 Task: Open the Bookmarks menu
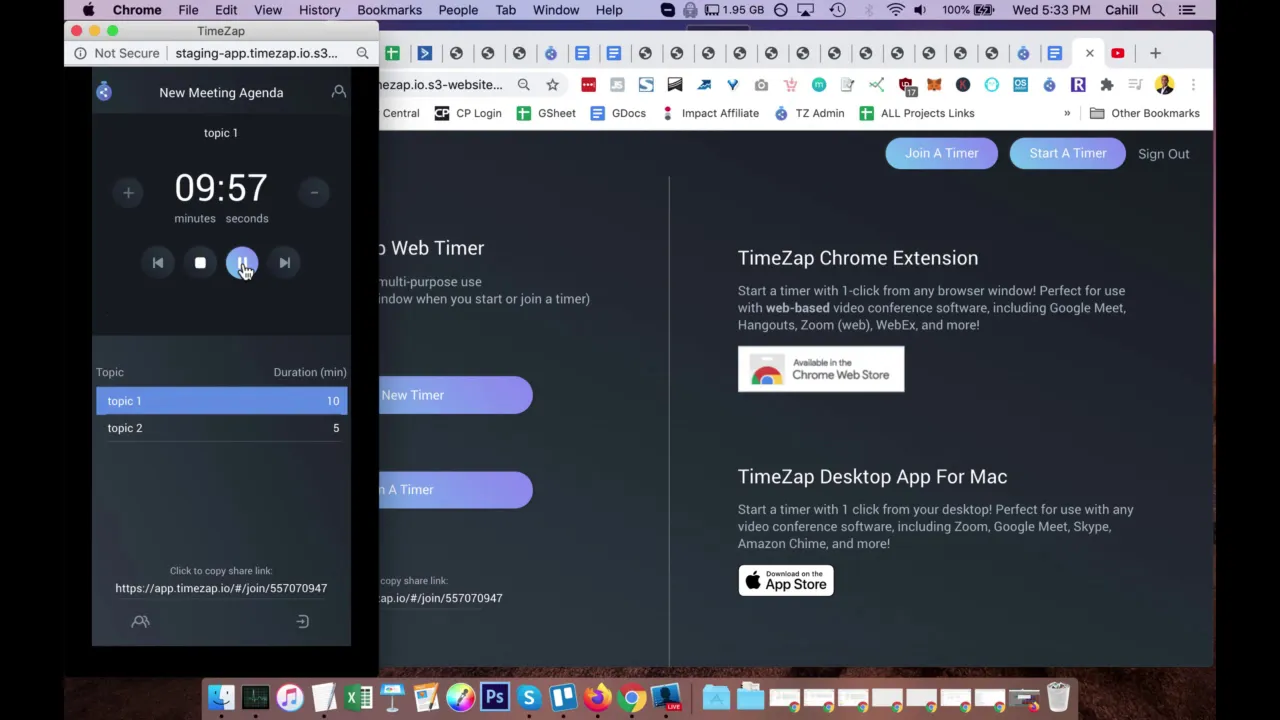(x=389, y=10)
